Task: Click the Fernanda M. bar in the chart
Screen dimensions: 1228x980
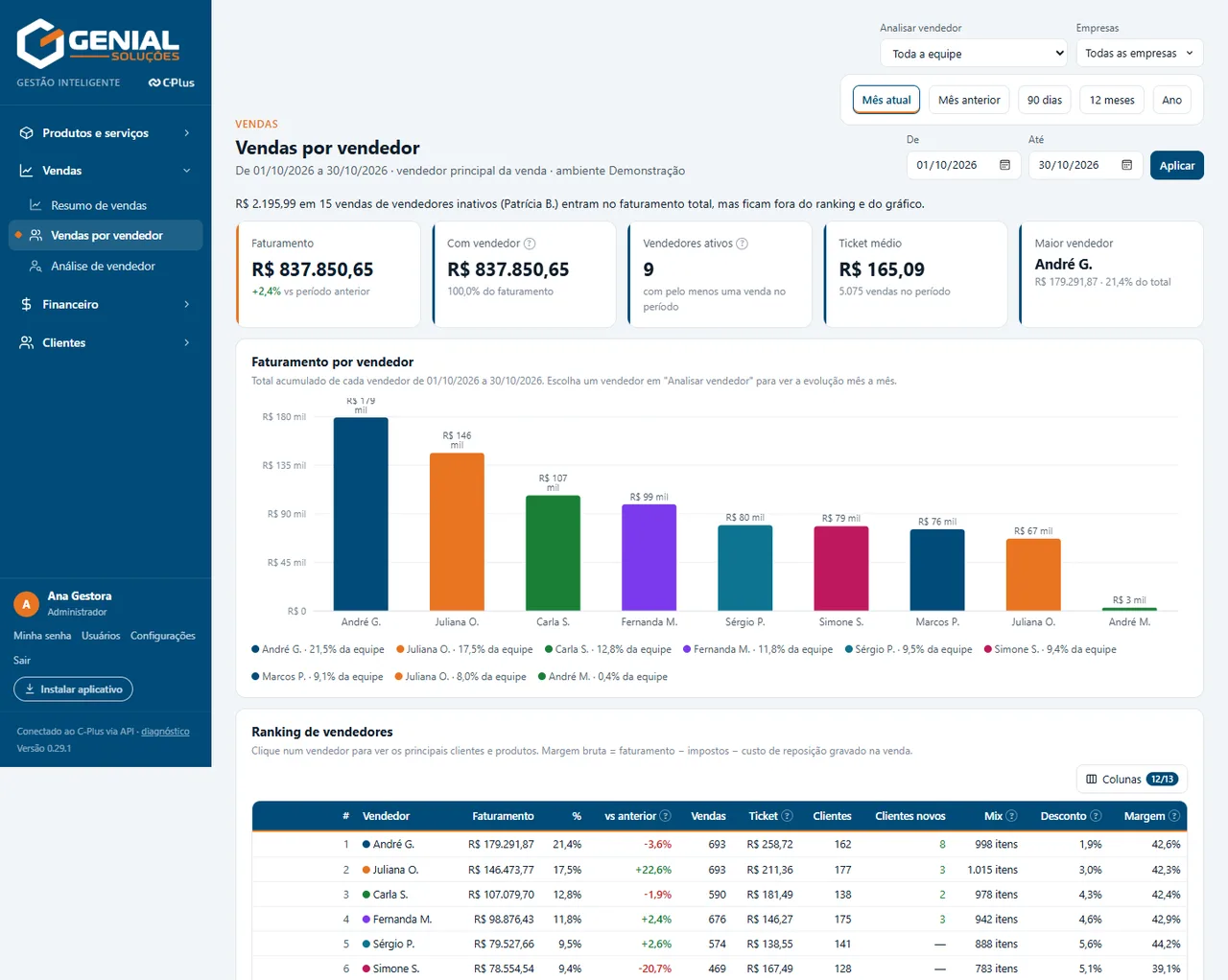Action: tap(649, 557)
